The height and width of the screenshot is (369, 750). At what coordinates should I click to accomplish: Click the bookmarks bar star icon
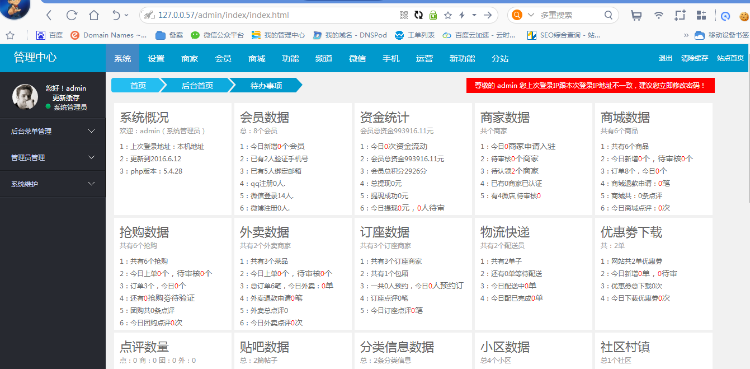click(x=10, y=35)
